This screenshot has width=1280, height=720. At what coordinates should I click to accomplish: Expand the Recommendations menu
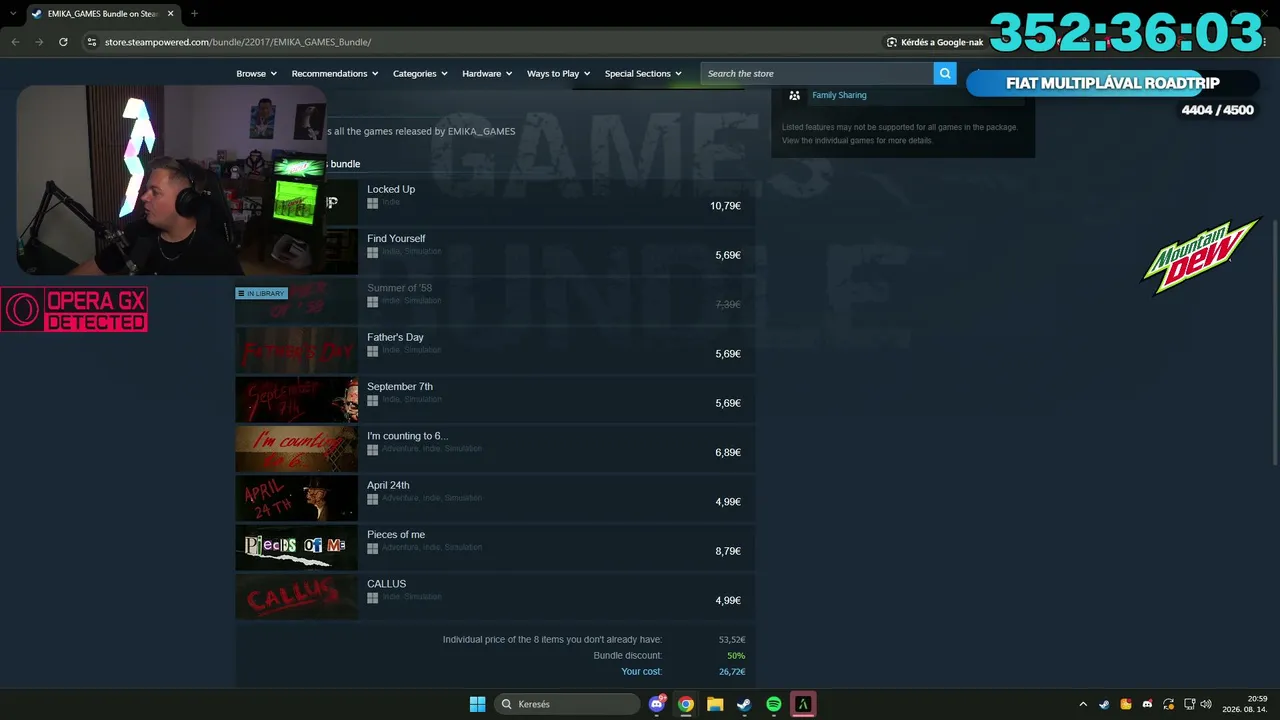335,73
